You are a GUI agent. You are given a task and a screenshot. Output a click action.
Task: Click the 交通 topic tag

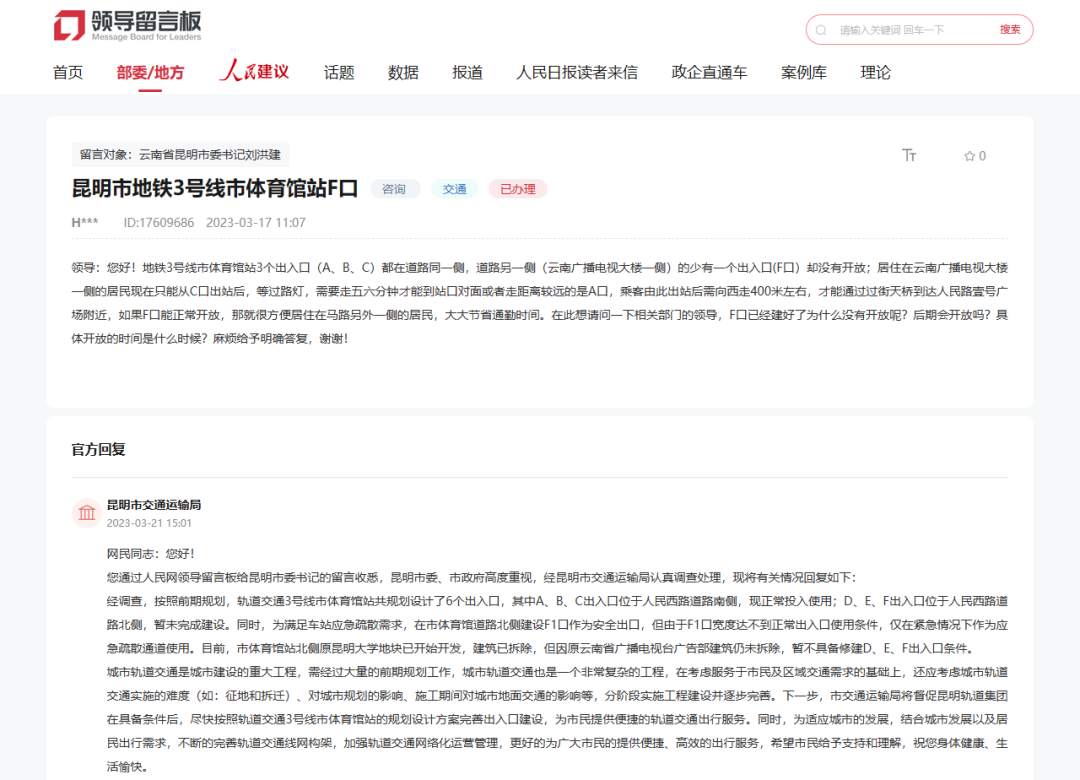coord(455,189)
